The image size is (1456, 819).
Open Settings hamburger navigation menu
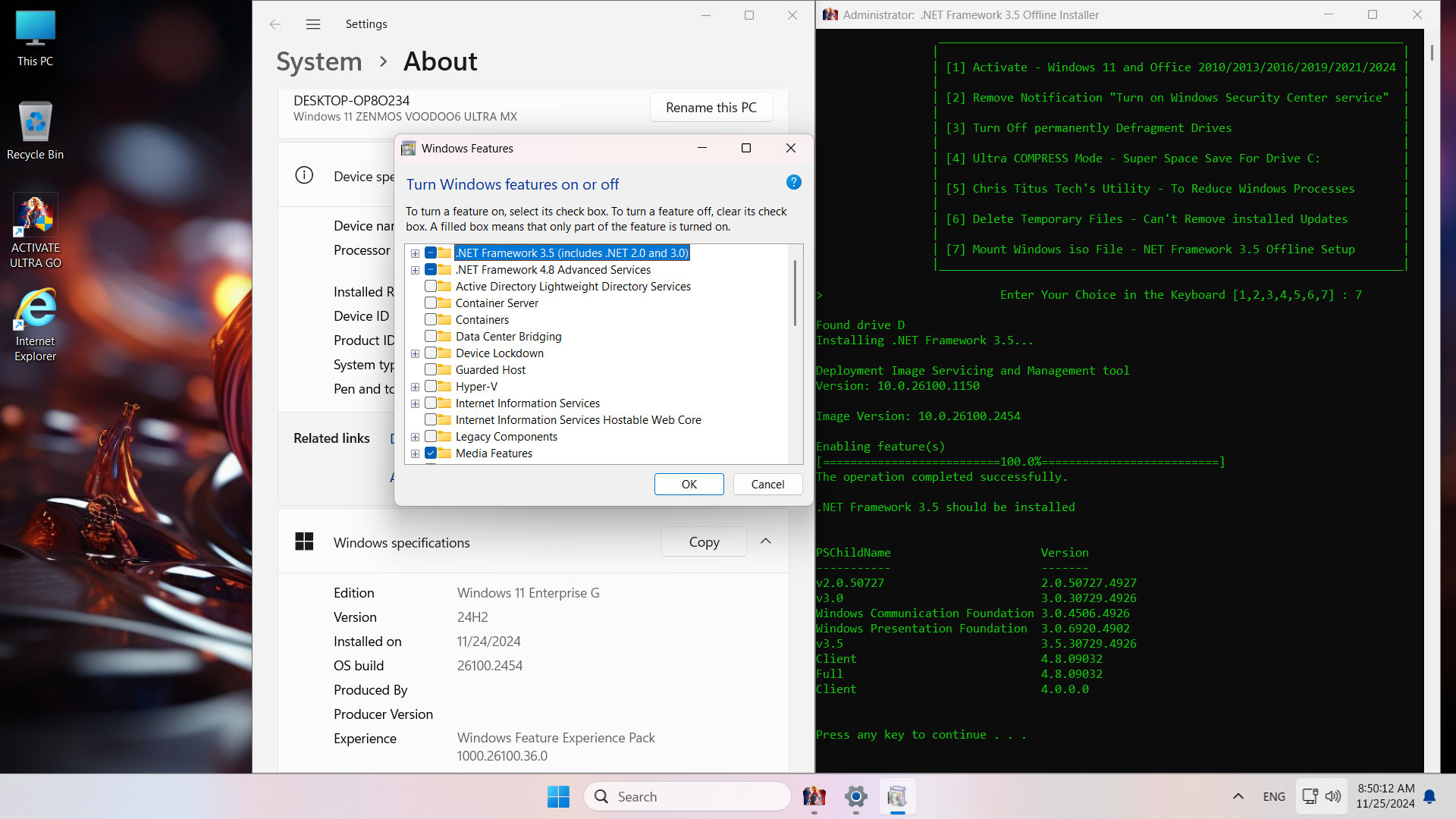(x=313, y=24)
